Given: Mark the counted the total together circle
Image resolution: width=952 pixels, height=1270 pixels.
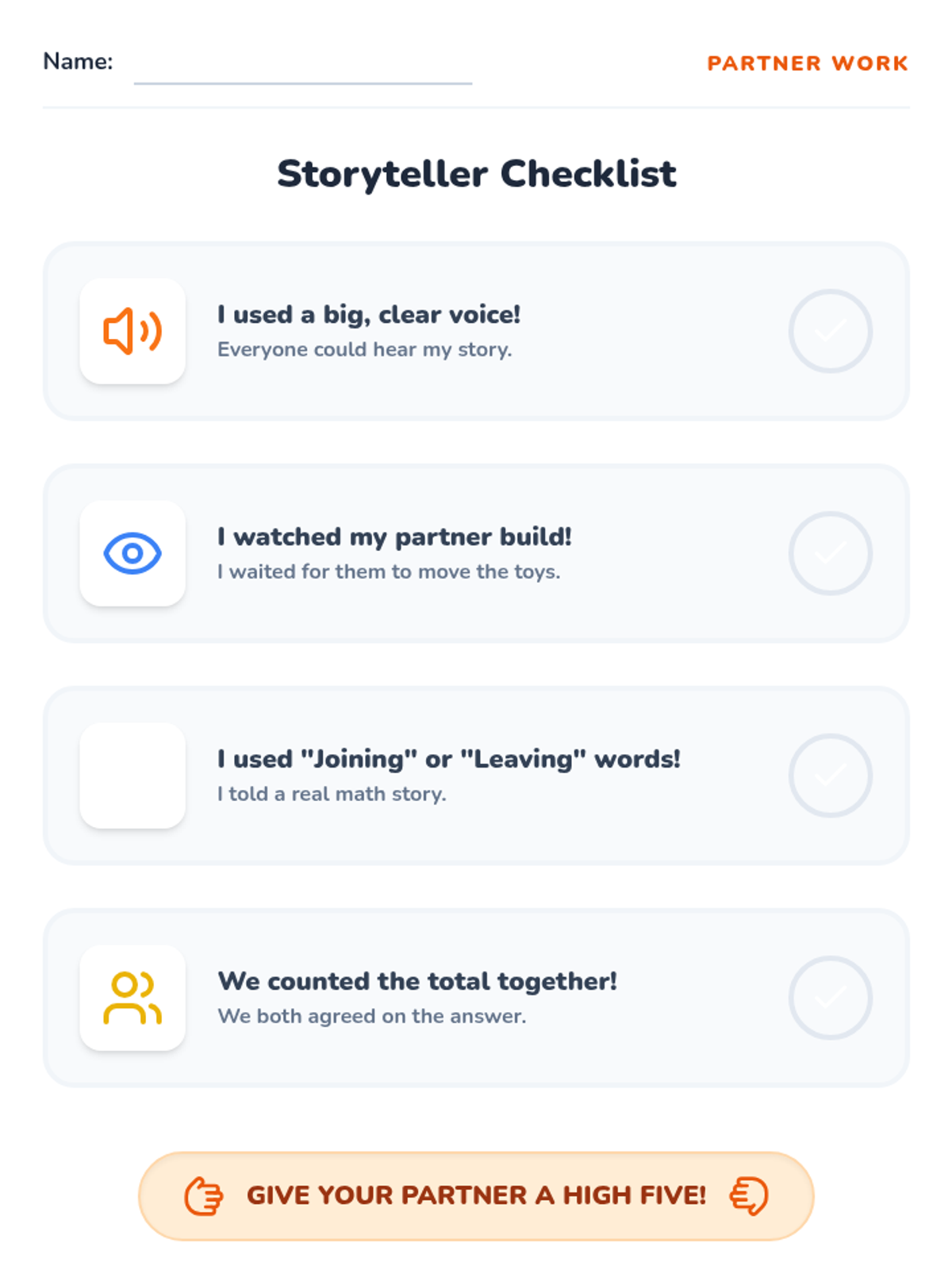Looking at the screenshot, I should tap(830, 998).
